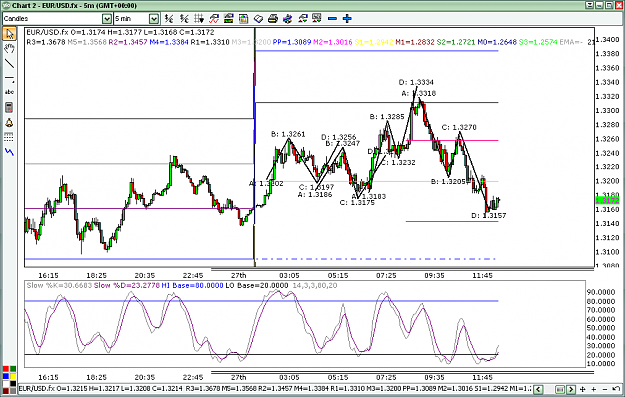Click the C: 1.3232 pattern label
Viewport: 625px width, 397px height.
click(x=398, y=163)
